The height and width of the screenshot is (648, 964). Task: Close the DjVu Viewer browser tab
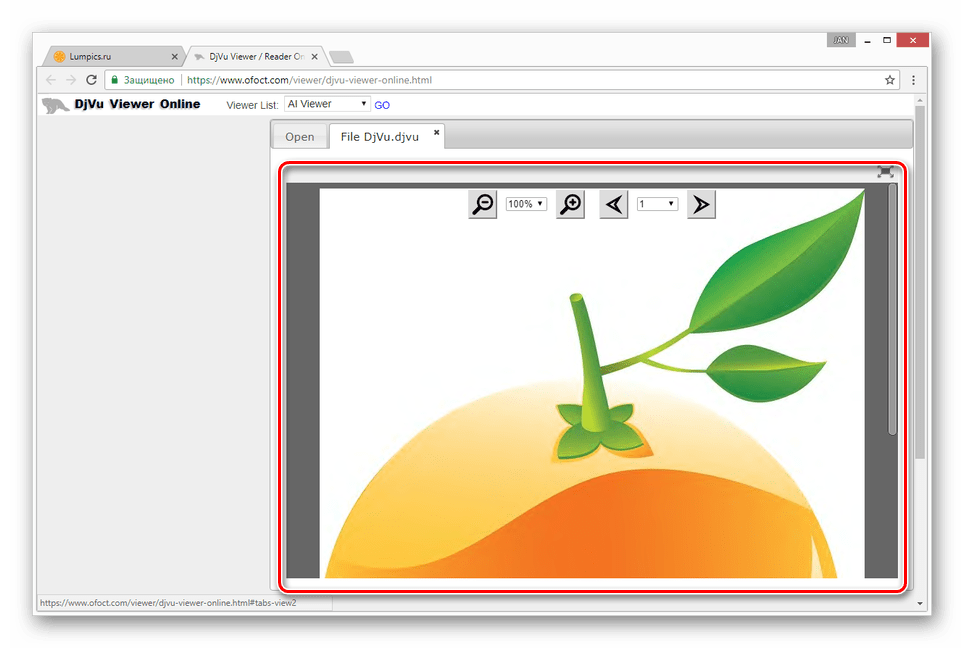tap(314, 57)
